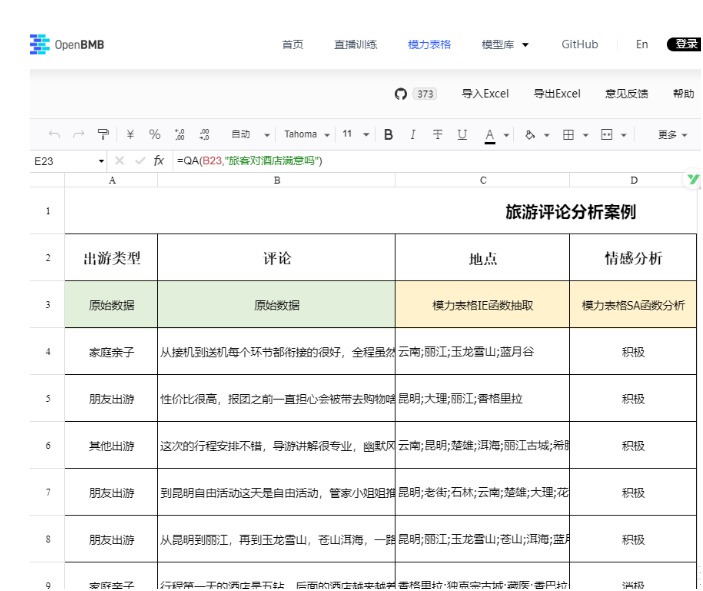Apply currency yen format

tap(130, 134)
